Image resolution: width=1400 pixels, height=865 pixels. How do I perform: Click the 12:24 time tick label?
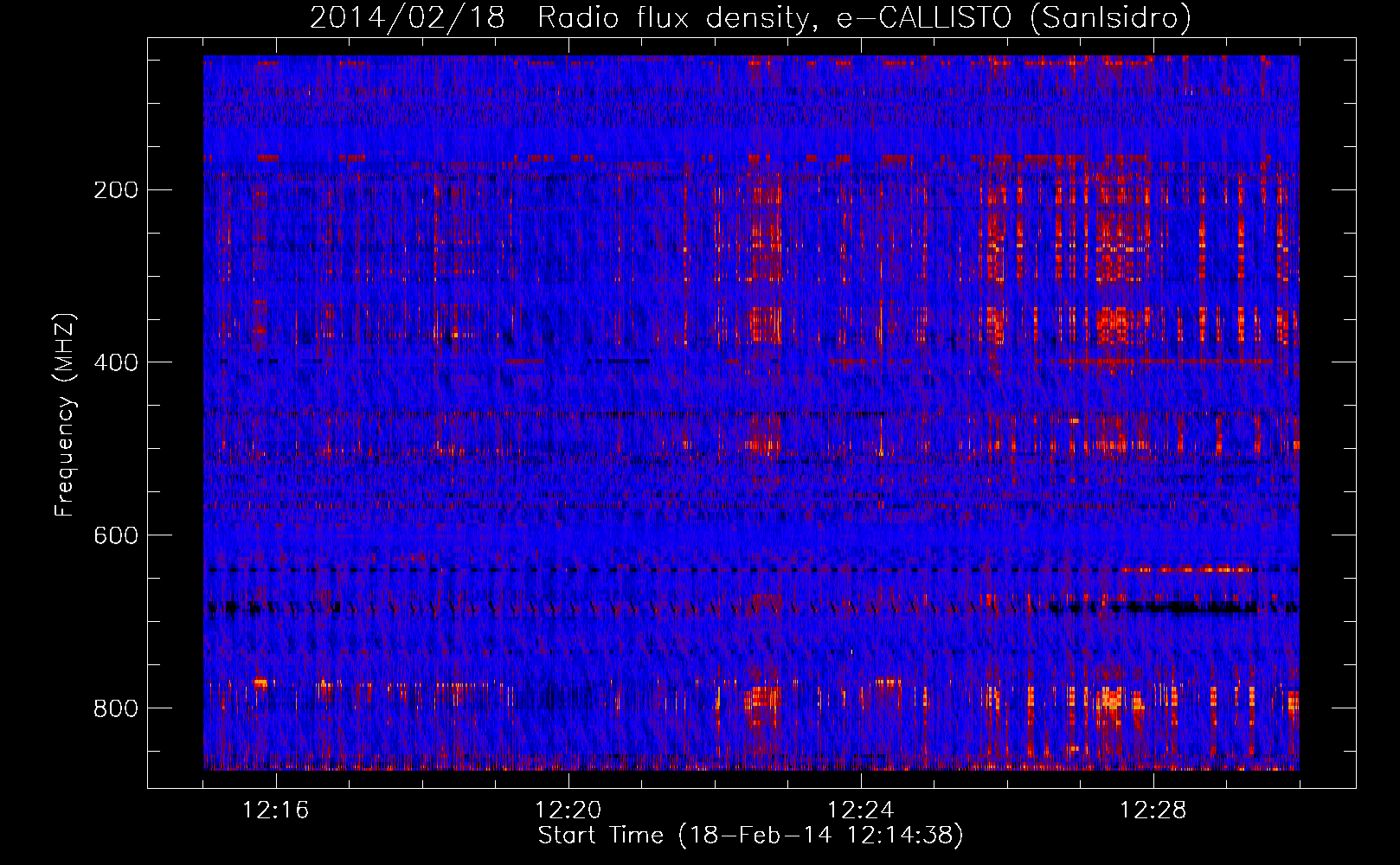(x=861, y=811)
